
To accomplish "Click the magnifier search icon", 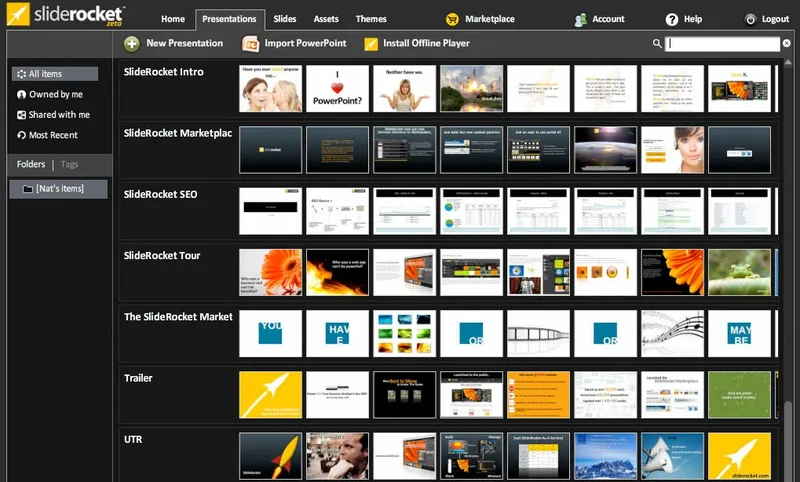I will click(x=657, y=44).
